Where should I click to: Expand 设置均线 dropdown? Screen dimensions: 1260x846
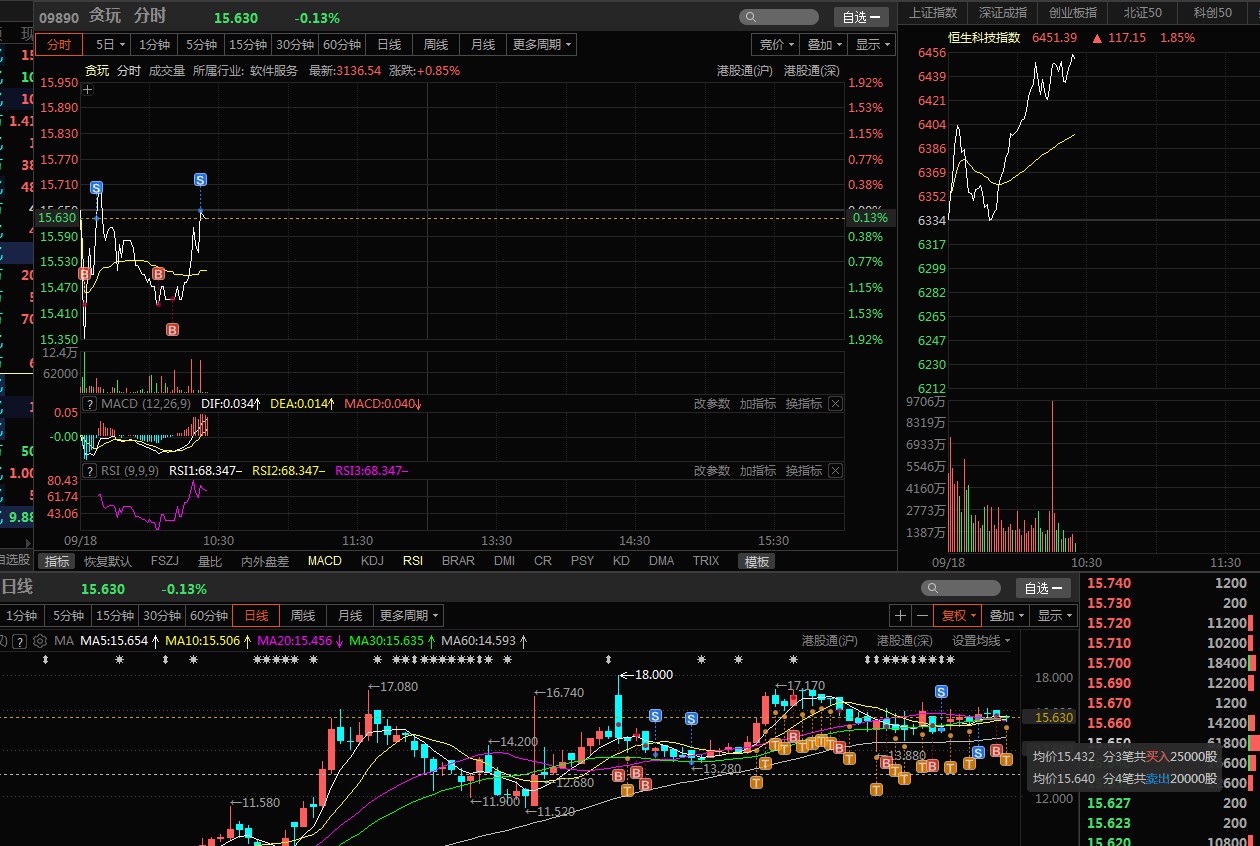click(980, 641)
